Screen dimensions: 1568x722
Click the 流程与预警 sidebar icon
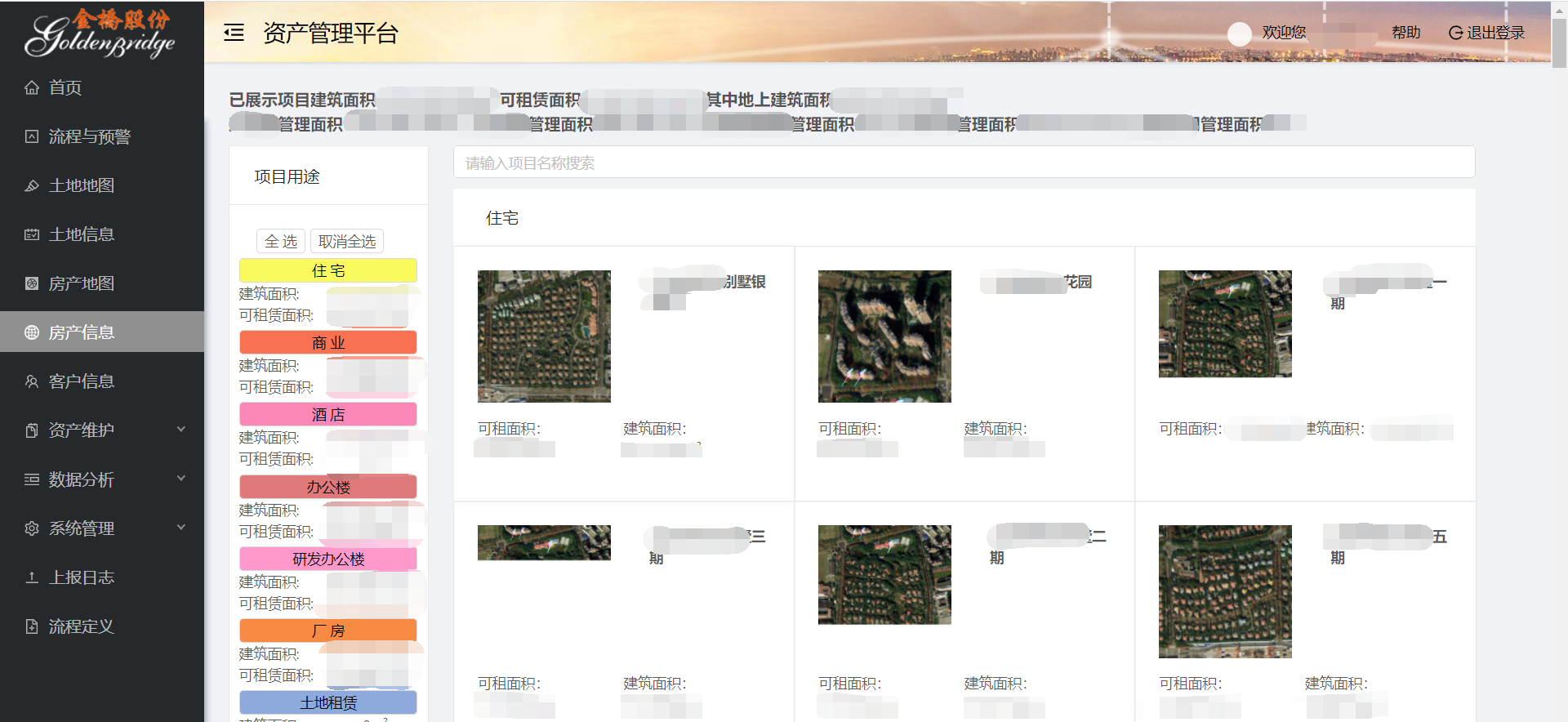[x=32, y=136]
